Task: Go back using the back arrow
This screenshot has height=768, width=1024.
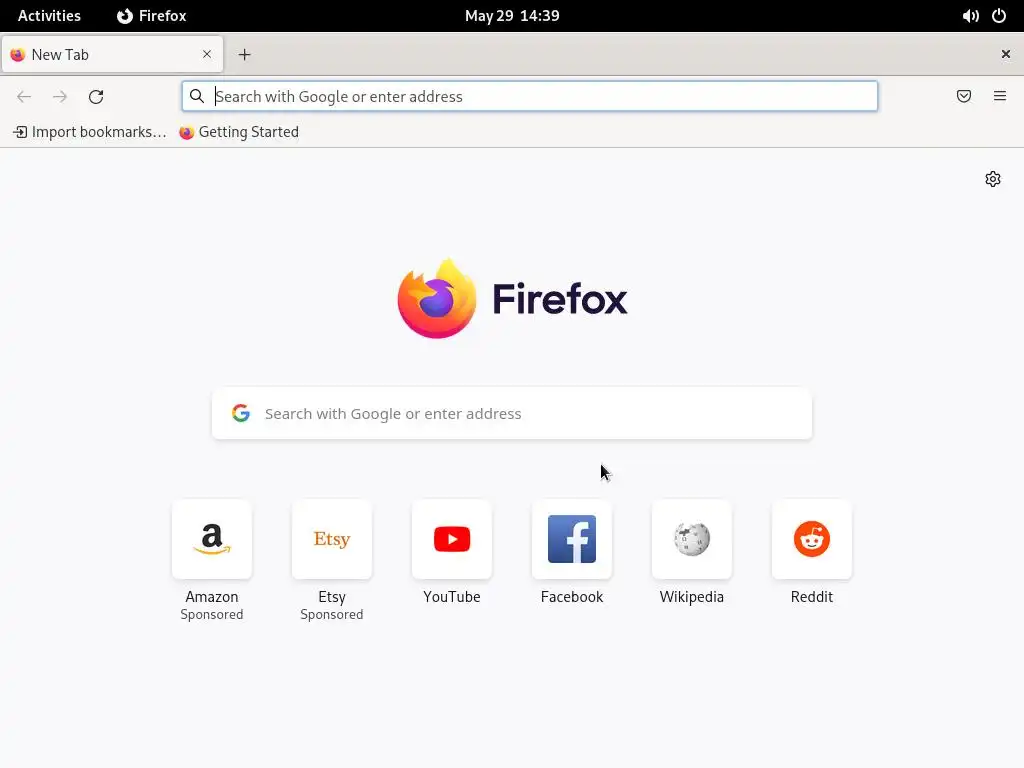Action: (x=24, y=97)
